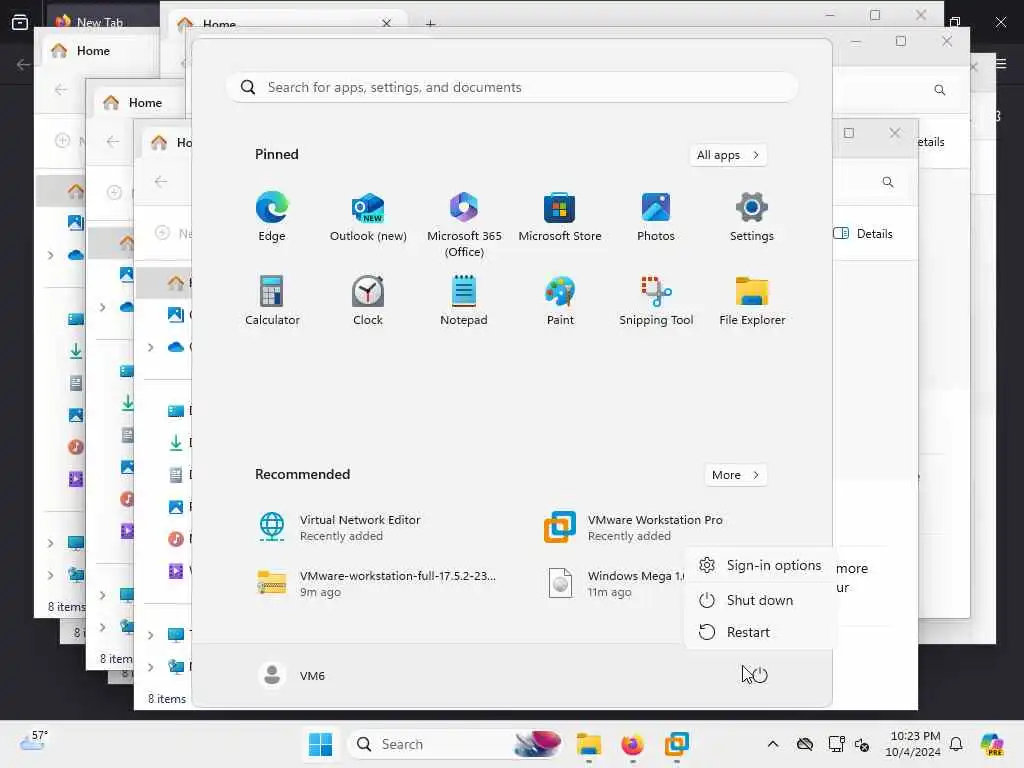Open Copilot preview icon on taskbar
This screenshot has height=768, width=1024.
coord(992,744)
